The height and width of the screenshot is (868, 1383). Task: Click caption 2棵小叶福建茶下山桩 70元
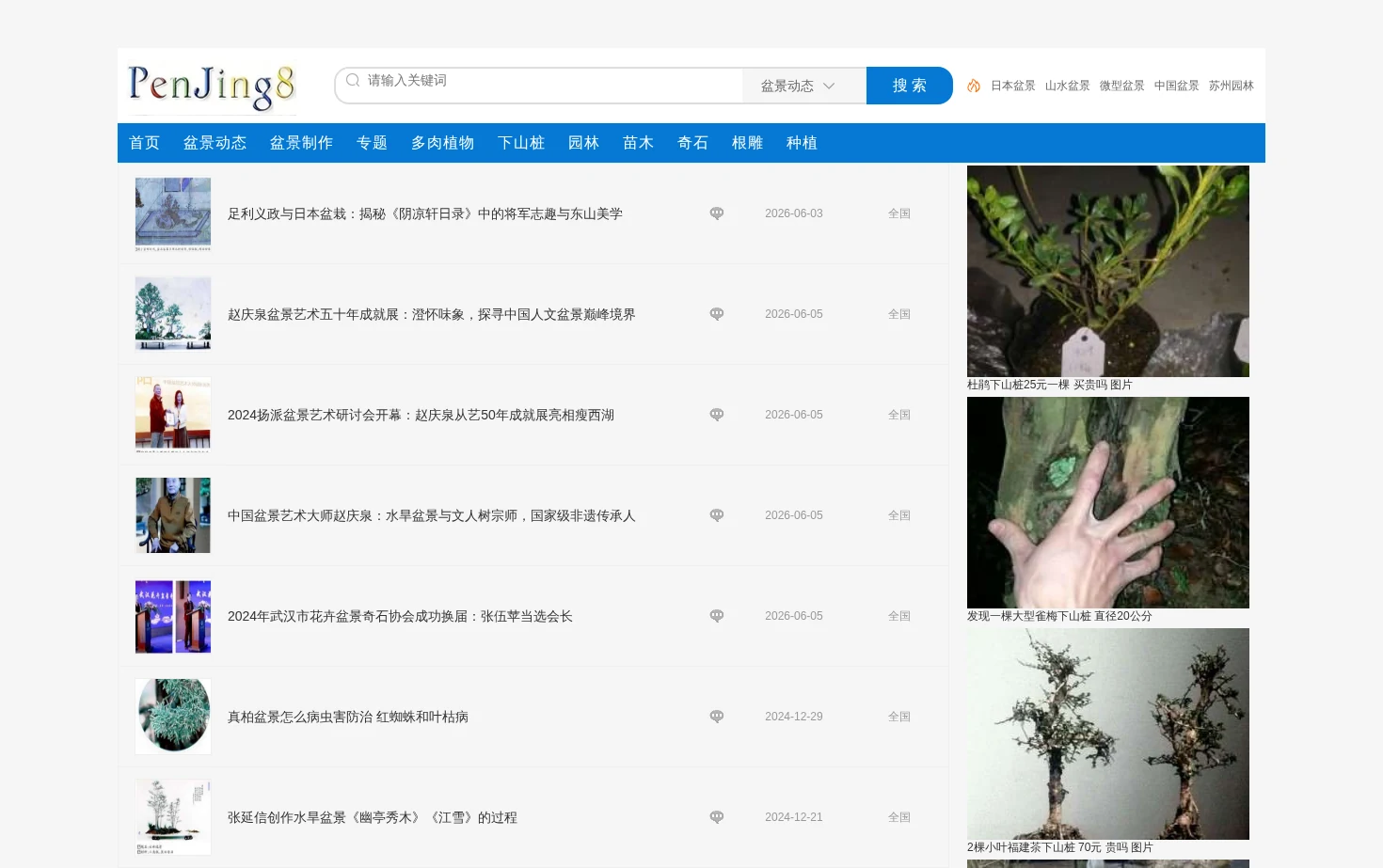point(1060,847)
